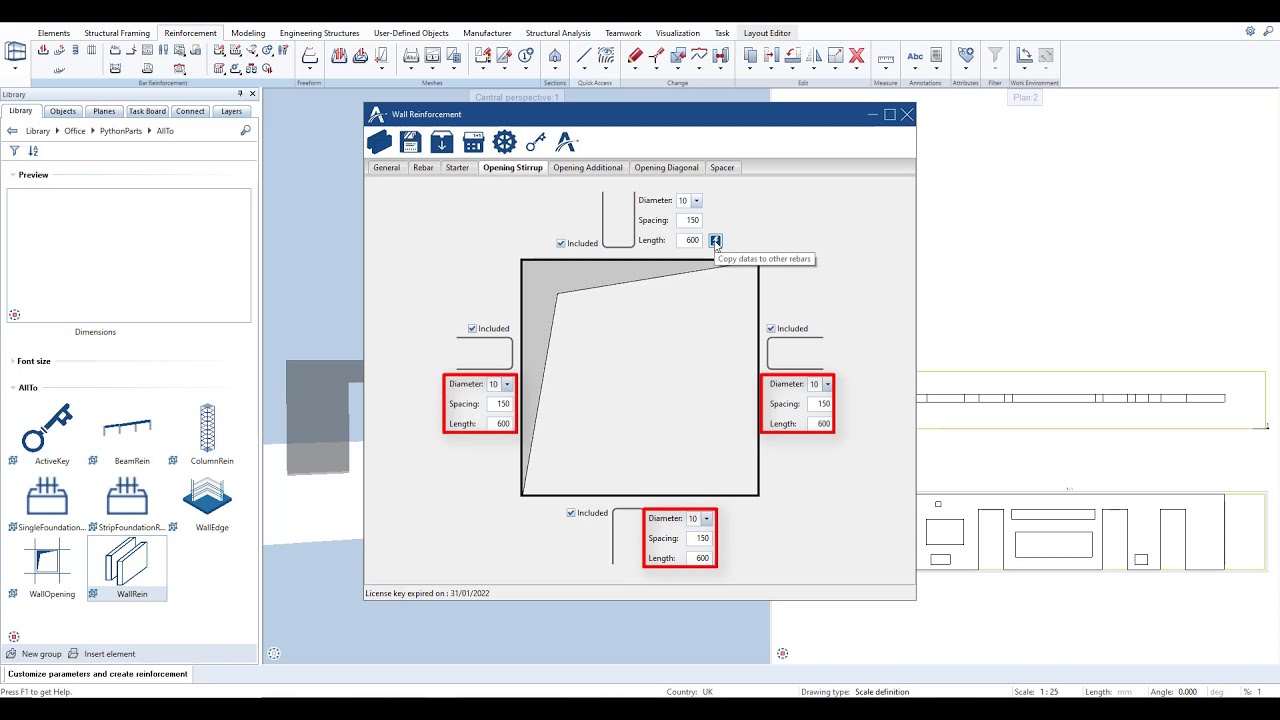Collapse the AllTo section
Screen dimensions: 1280x720
[x=12, y=388]
